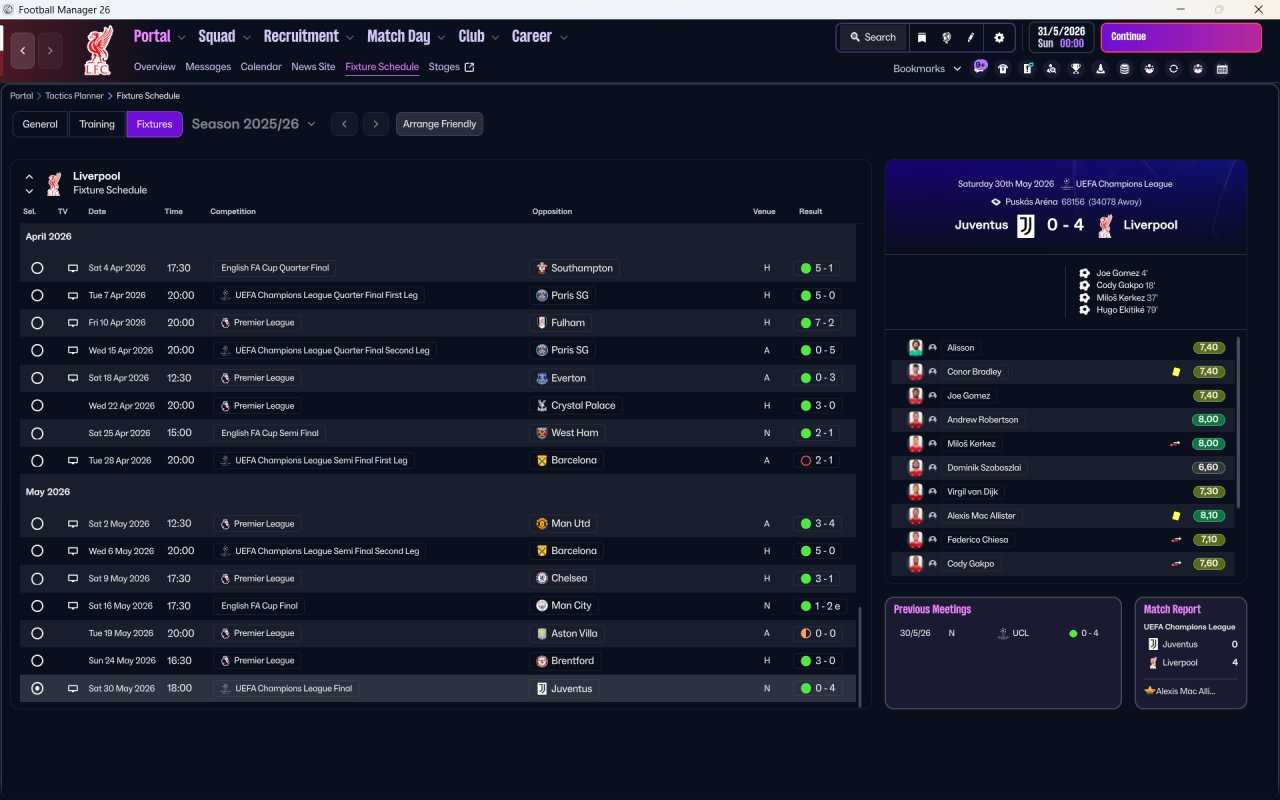The height and width of the screenshot is (800, 1280).
Task: Select the radio button for the Chelsea fixture
Action: click(37, 579)
